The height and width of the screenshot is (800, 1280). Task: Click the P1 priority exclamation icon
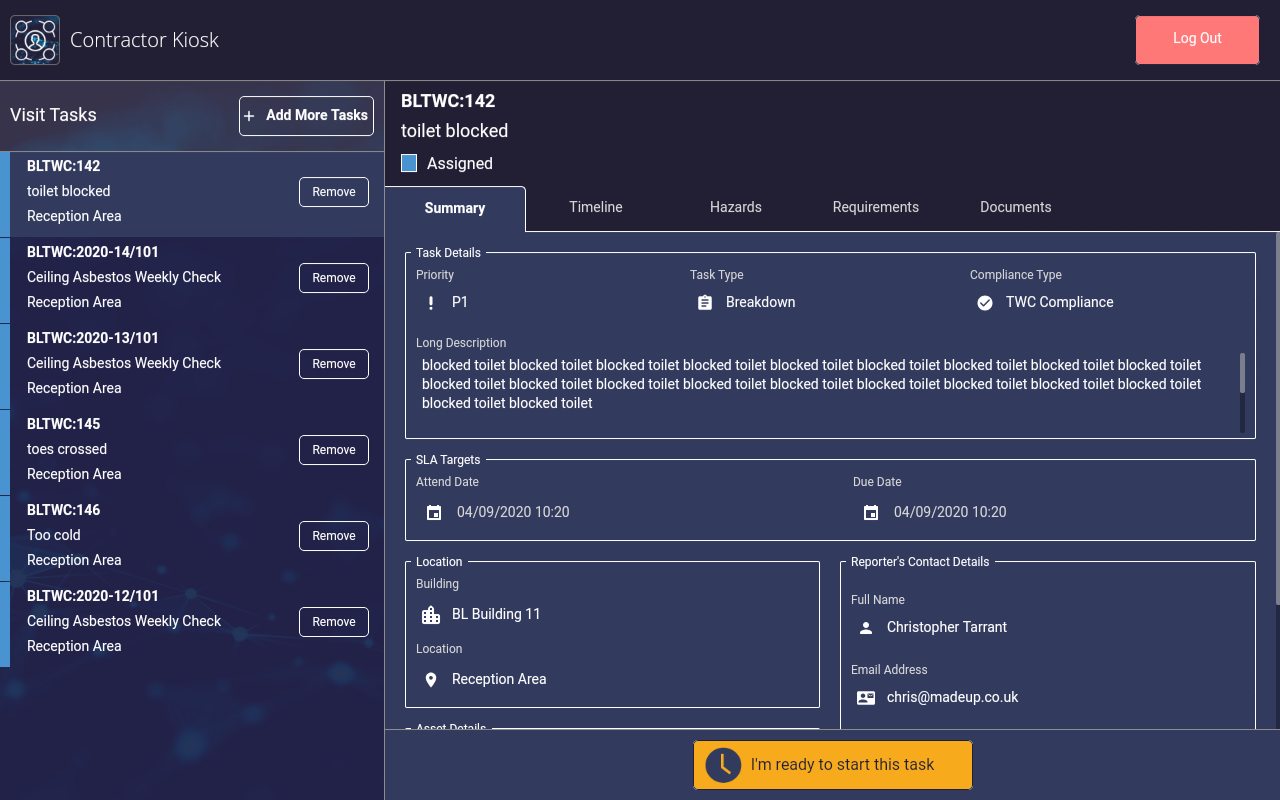click(431, 302)
